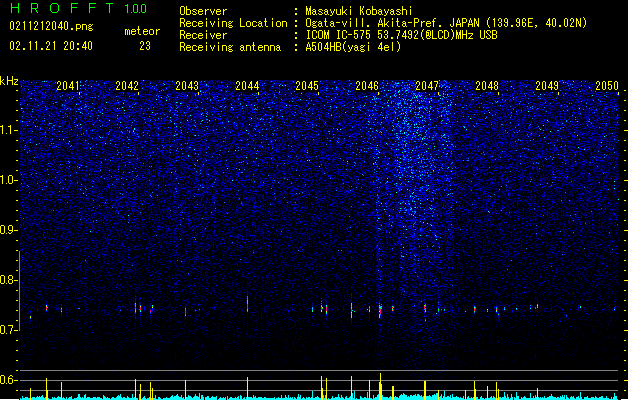Click the 1.0 kHz axis label
The height and width of the screenshot is (400, 629).
[x=9, y=180]
